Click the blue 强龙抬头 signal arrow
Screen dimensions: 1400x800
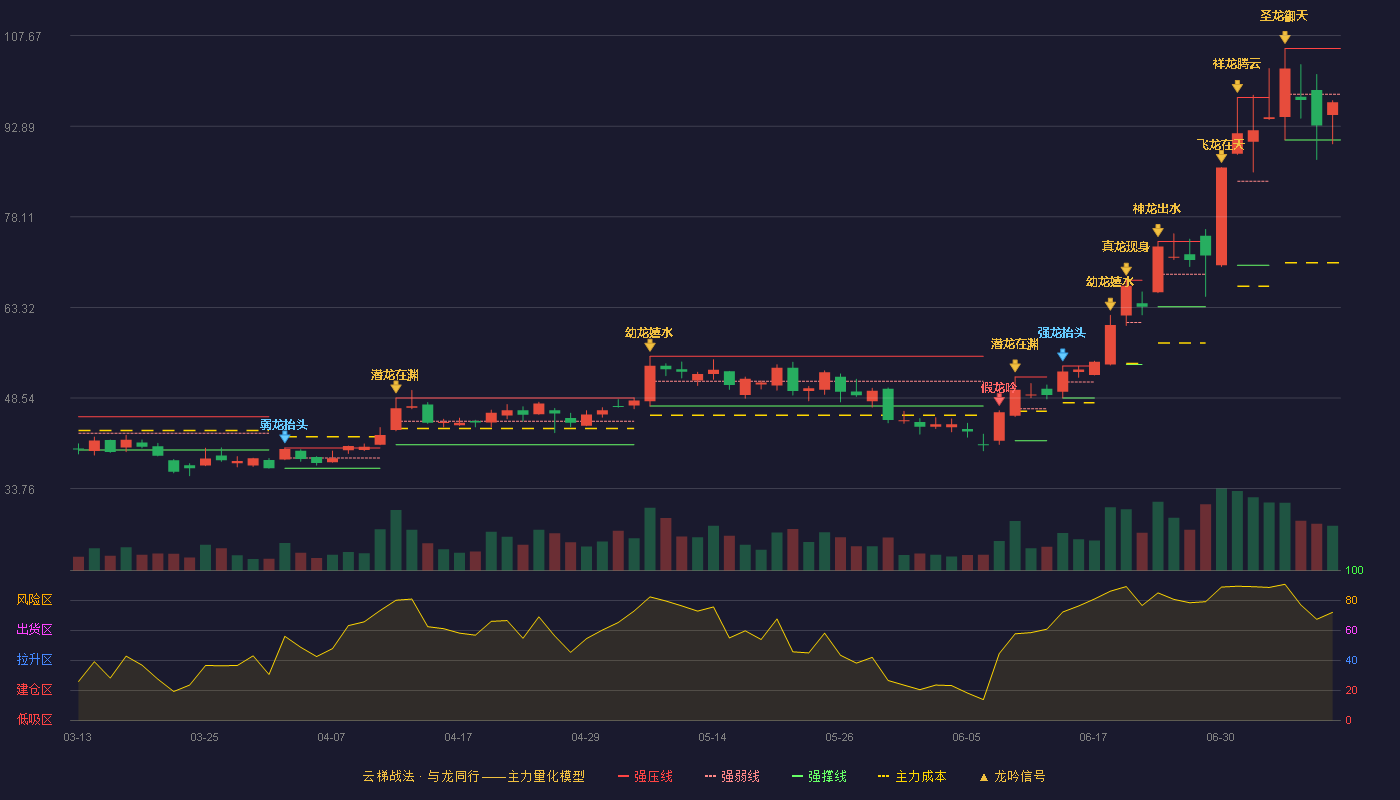[1062, 355]
